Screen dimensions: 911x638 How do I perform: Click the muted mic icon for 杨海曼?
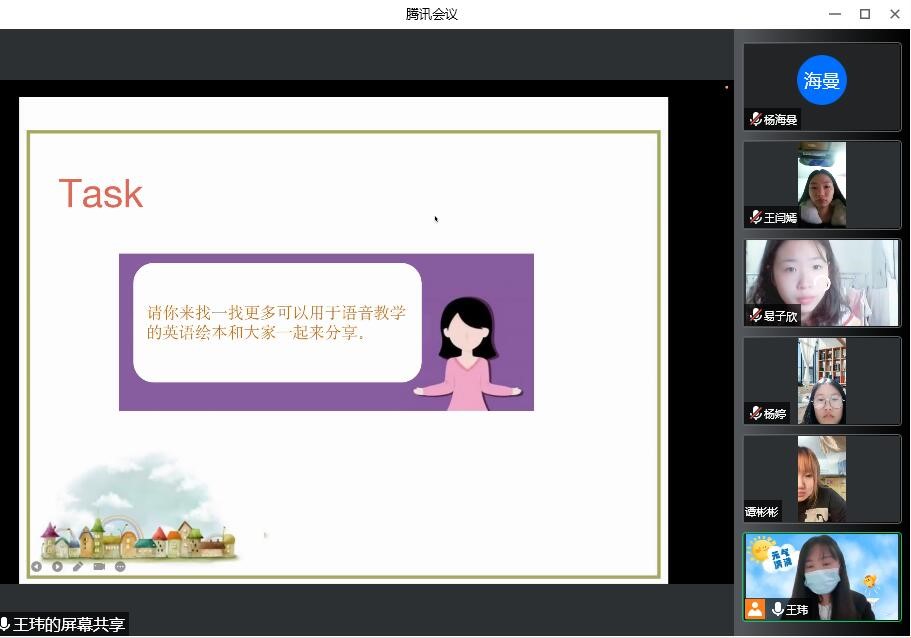coord(755,120)
